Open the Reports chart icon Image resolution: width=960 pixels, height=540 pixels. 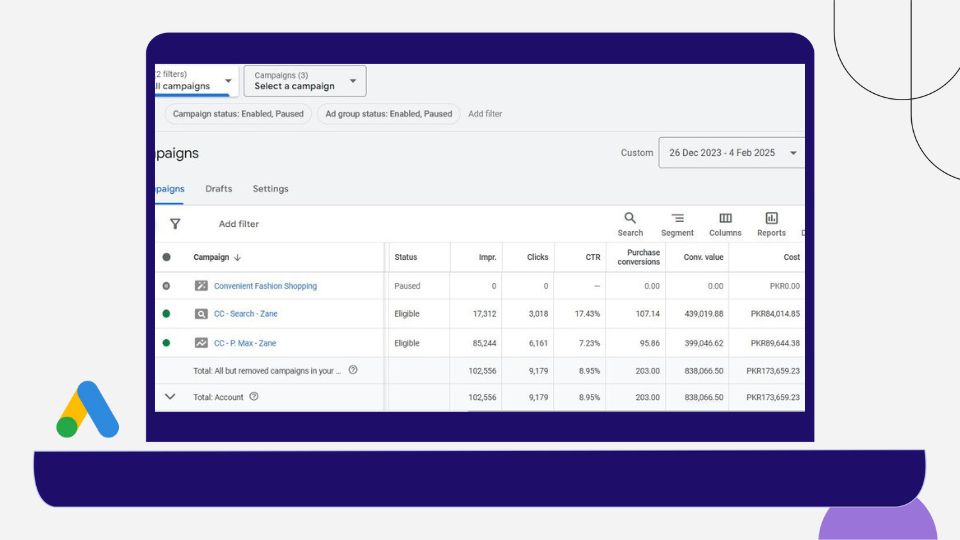[x=771, y=218]
